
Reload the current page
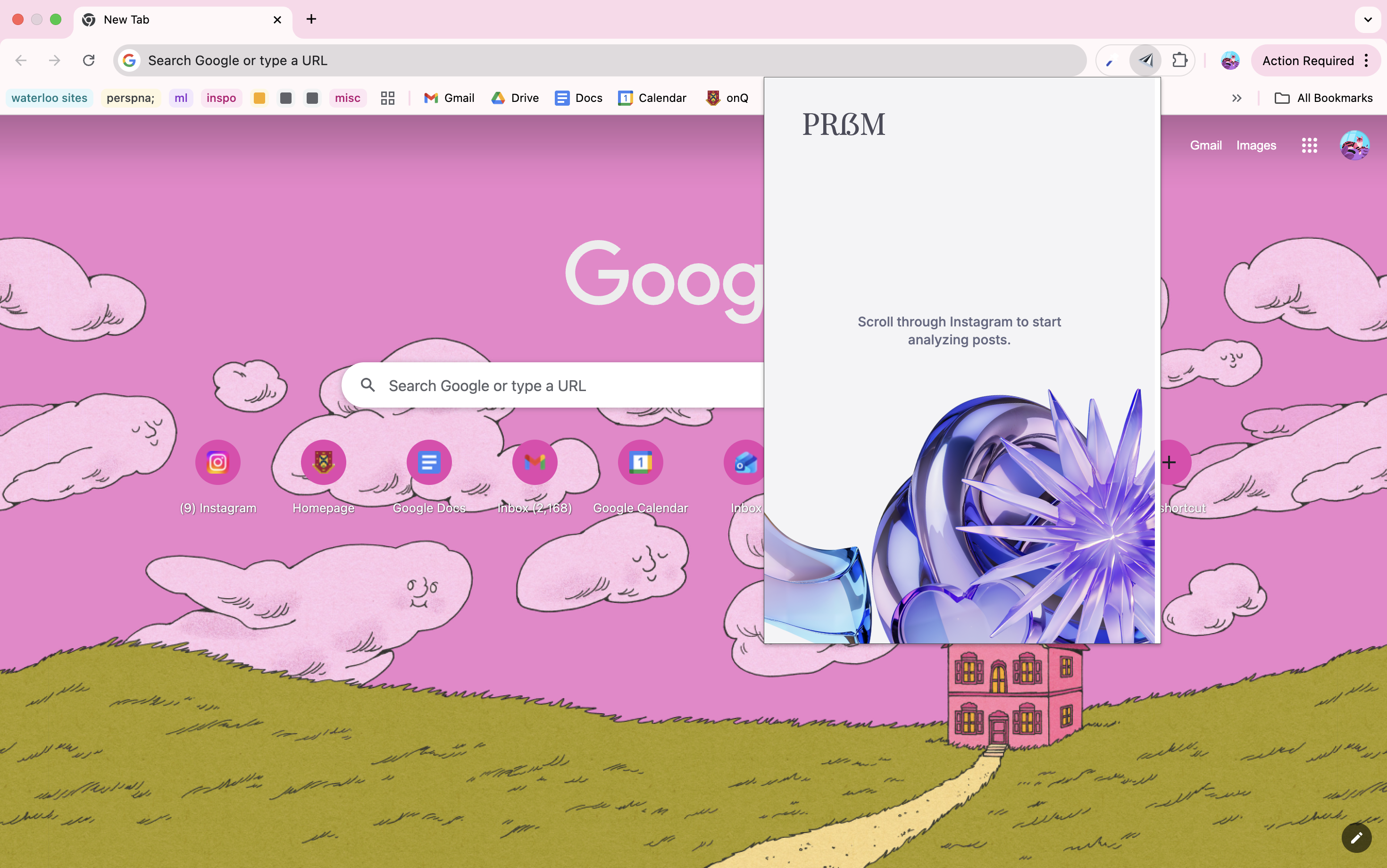(x=88, y=60)
